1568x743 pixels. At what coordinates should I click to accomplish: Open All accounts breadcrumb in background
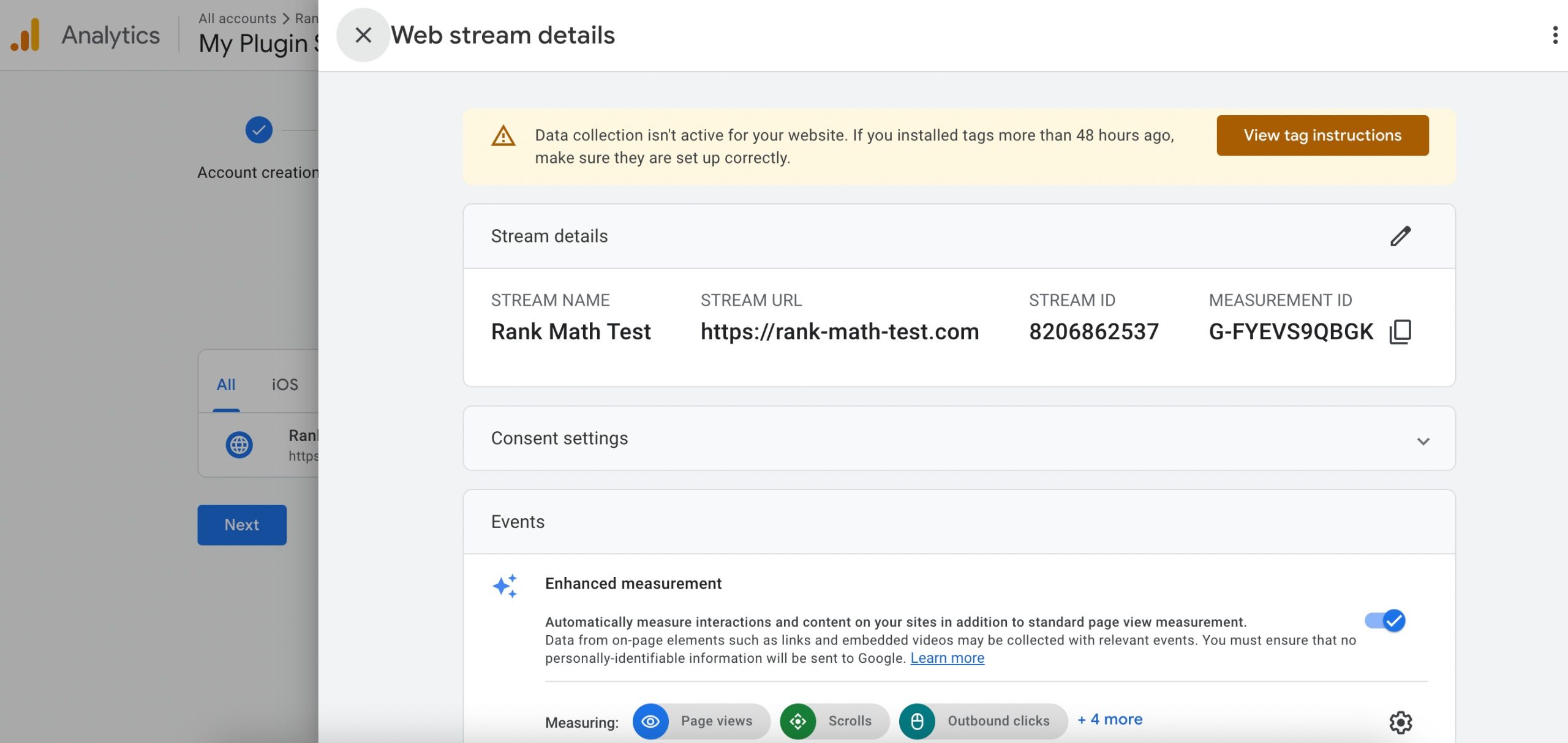pos(237,18)
